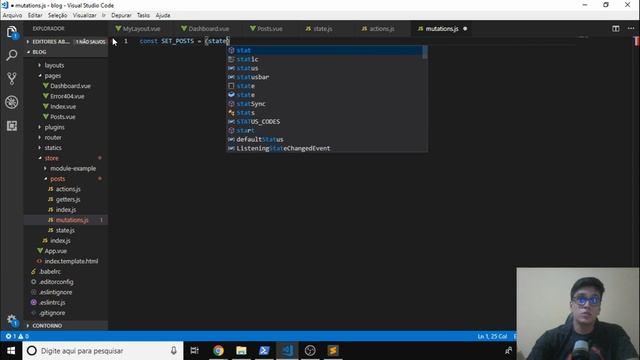The height and width of the screenshot is (360, 640).
Task: Click the errors and warnings status indicator
Action: pyautogui.click(x=17, y=336)
